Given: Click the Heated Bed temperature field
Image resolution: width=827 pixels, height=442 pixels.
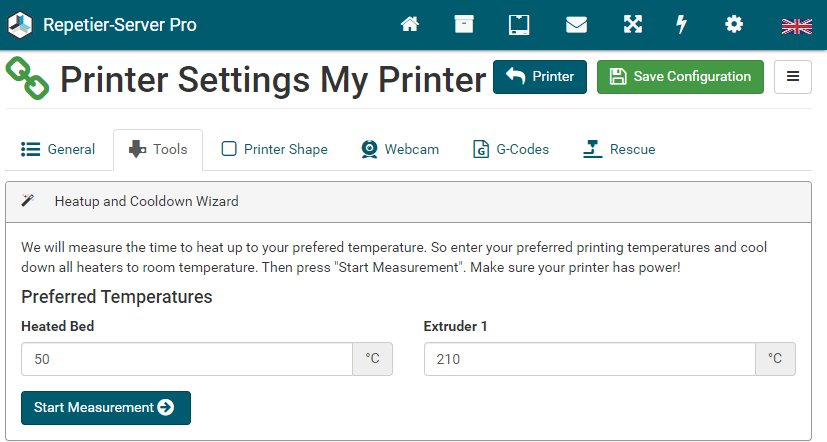Looking at the screenshot, I should click(x=186, y=359).
